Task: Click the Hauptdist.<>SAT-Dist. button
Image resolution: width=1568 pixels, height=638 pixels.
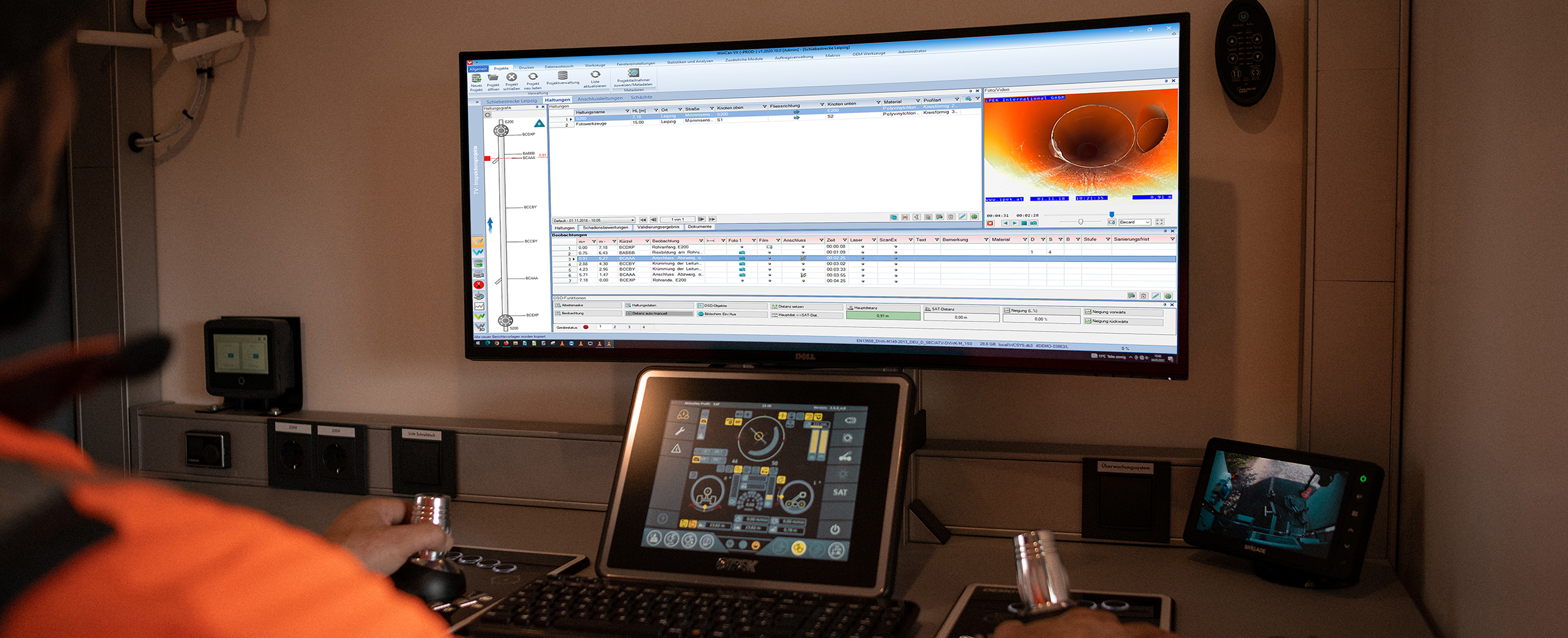Action: (807, 315)
